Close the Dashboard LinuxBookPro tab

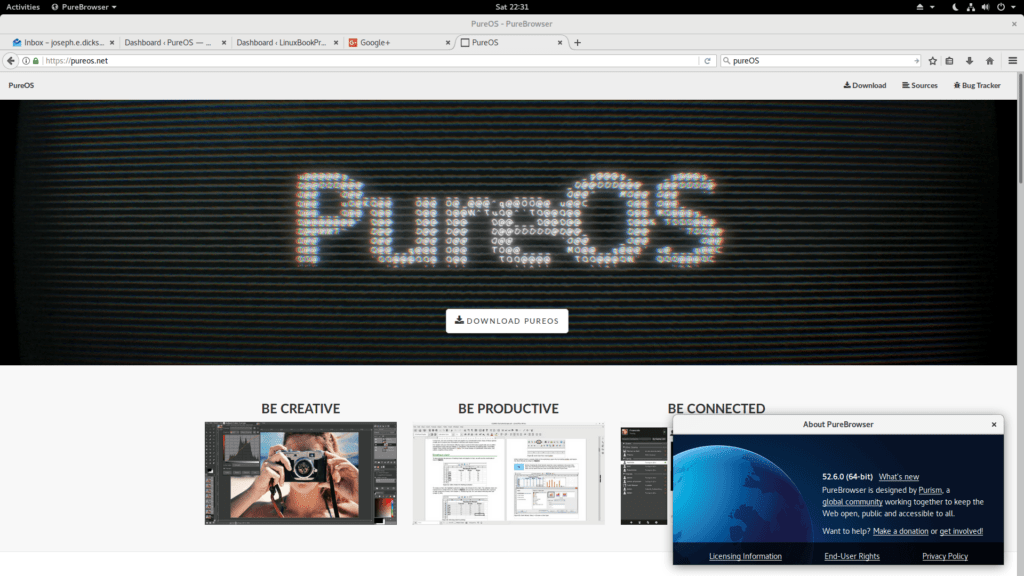tap(336, 42)
